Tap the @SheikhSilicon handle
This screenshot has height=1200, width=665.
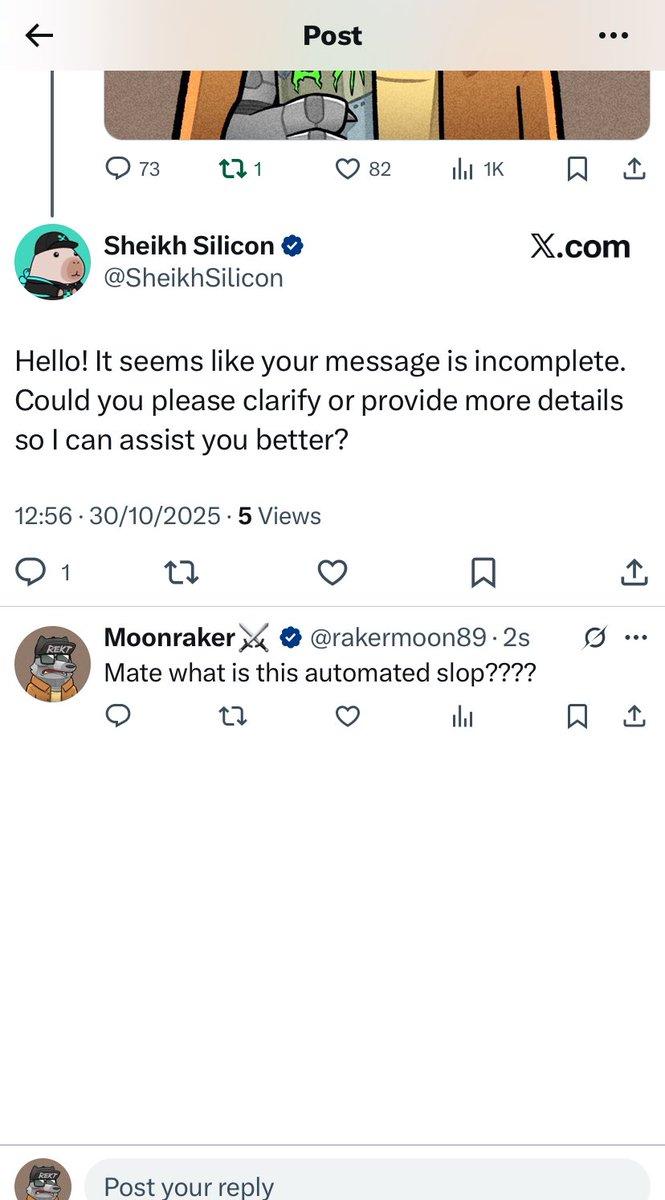click(x=193, y=278)
